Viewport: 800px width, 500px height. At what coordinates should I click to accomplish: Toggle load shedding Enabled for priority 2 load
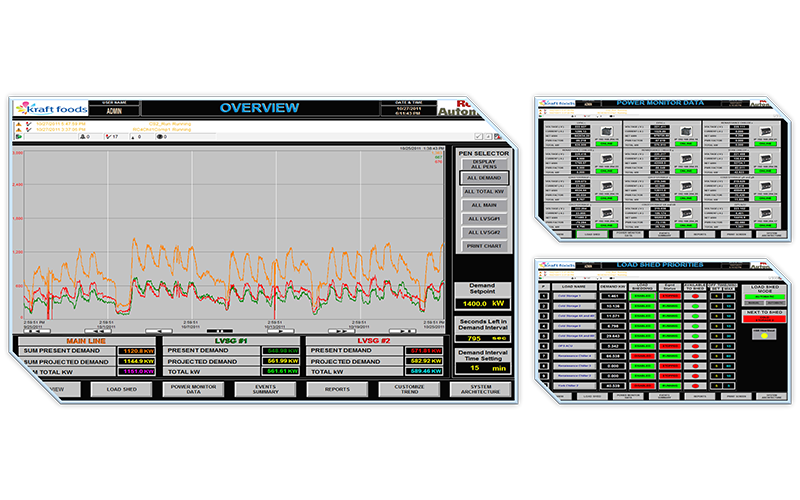[643, 306]
